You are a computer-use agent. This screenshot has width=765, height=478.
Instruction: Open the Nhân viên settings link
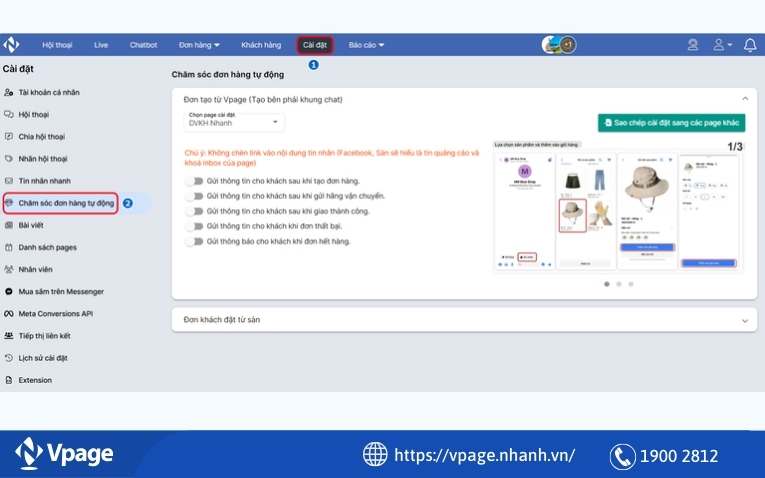(35, 269)
